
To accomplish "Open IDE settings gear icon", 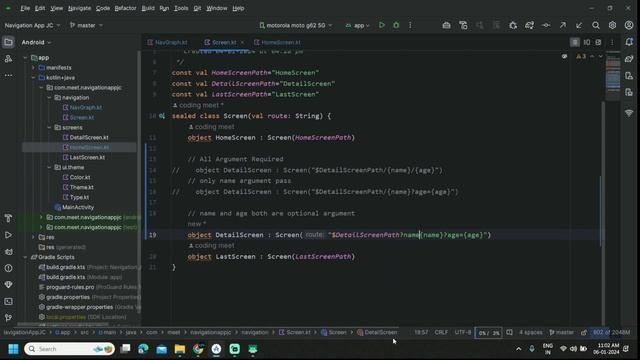I will 612,25.
